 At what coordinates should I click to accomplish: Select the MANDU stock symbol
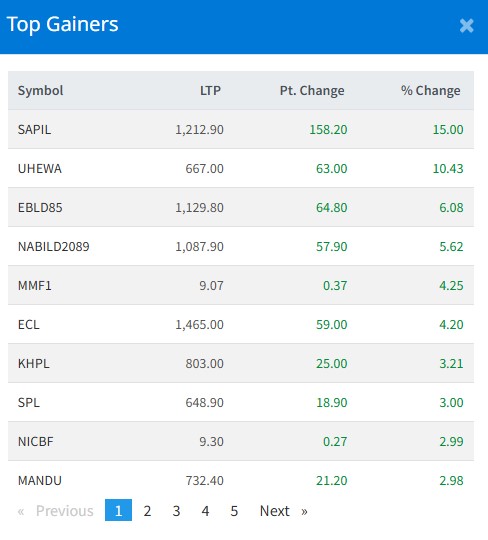pos(40,480)
